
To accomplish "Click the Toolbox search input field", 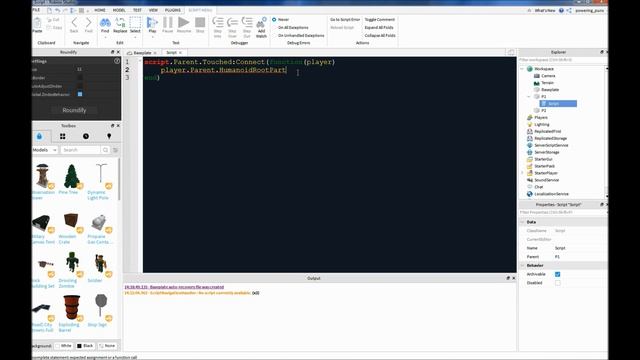I will [80, 150].
